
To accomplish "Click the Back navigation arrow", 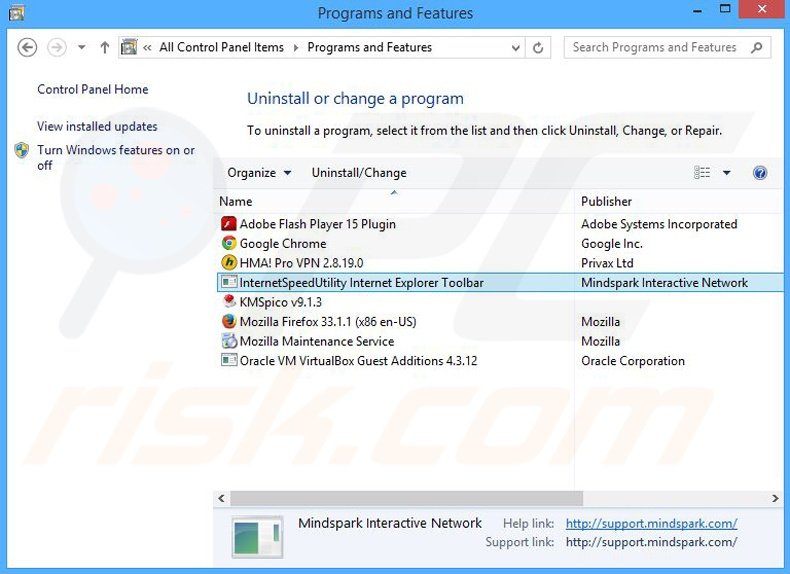I will [27, 48].
